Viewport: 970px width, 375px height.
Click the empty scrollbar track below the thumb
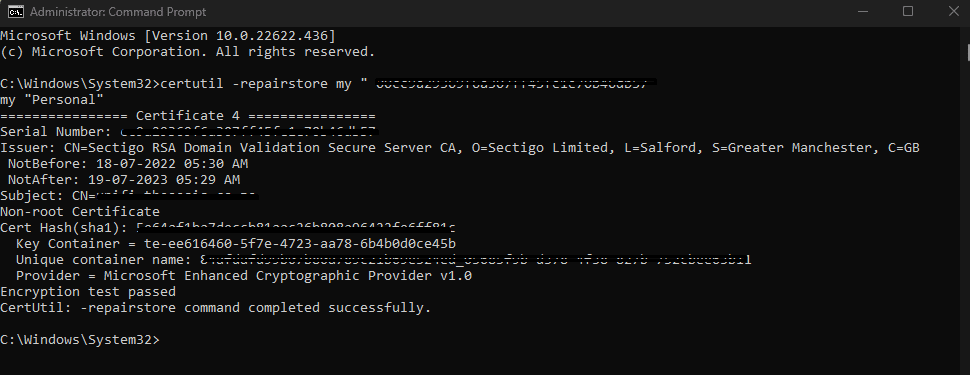coord(967,217)
